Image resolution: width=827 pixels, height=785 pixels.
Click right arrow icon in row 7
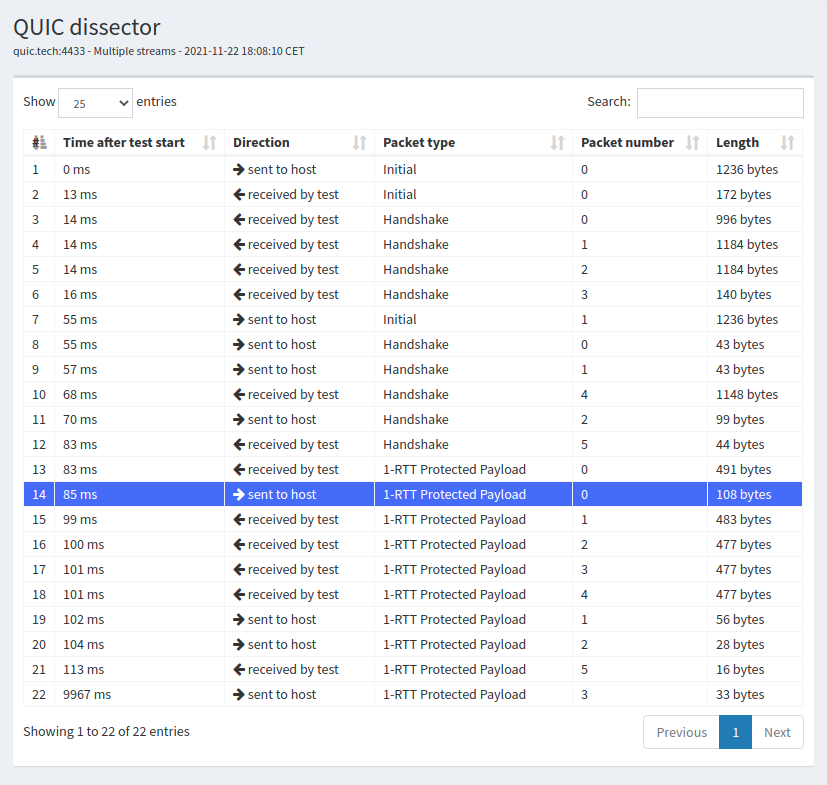click(239, 320)
